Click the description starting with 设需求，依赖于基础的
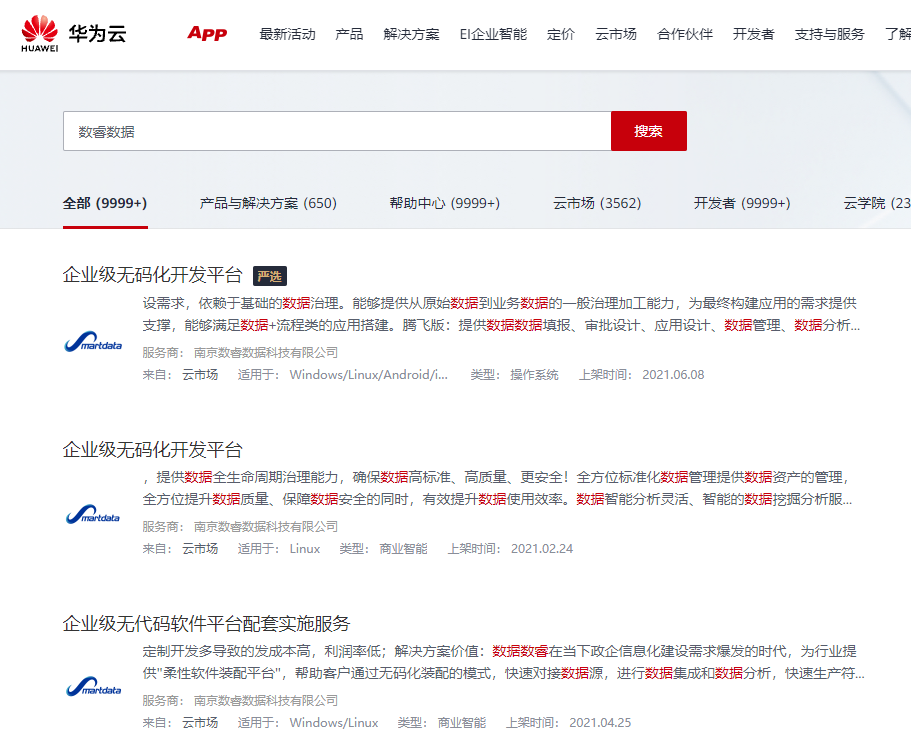 (501, 314)
